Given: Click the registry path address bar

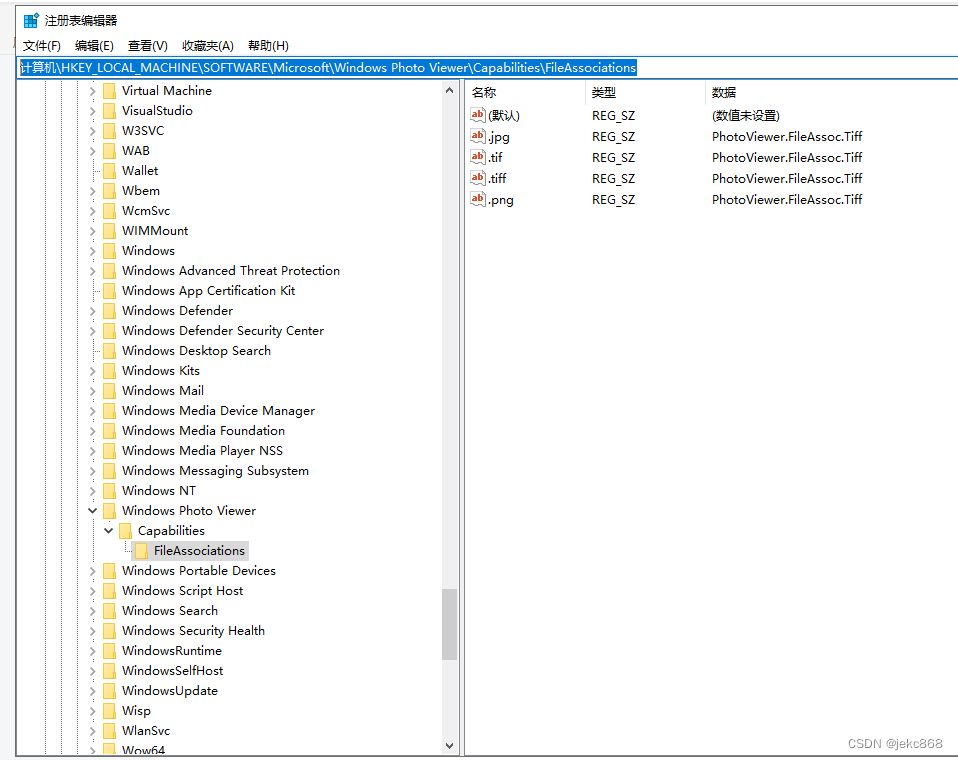Looking at the screenshot, I should [x=487, y=67].
